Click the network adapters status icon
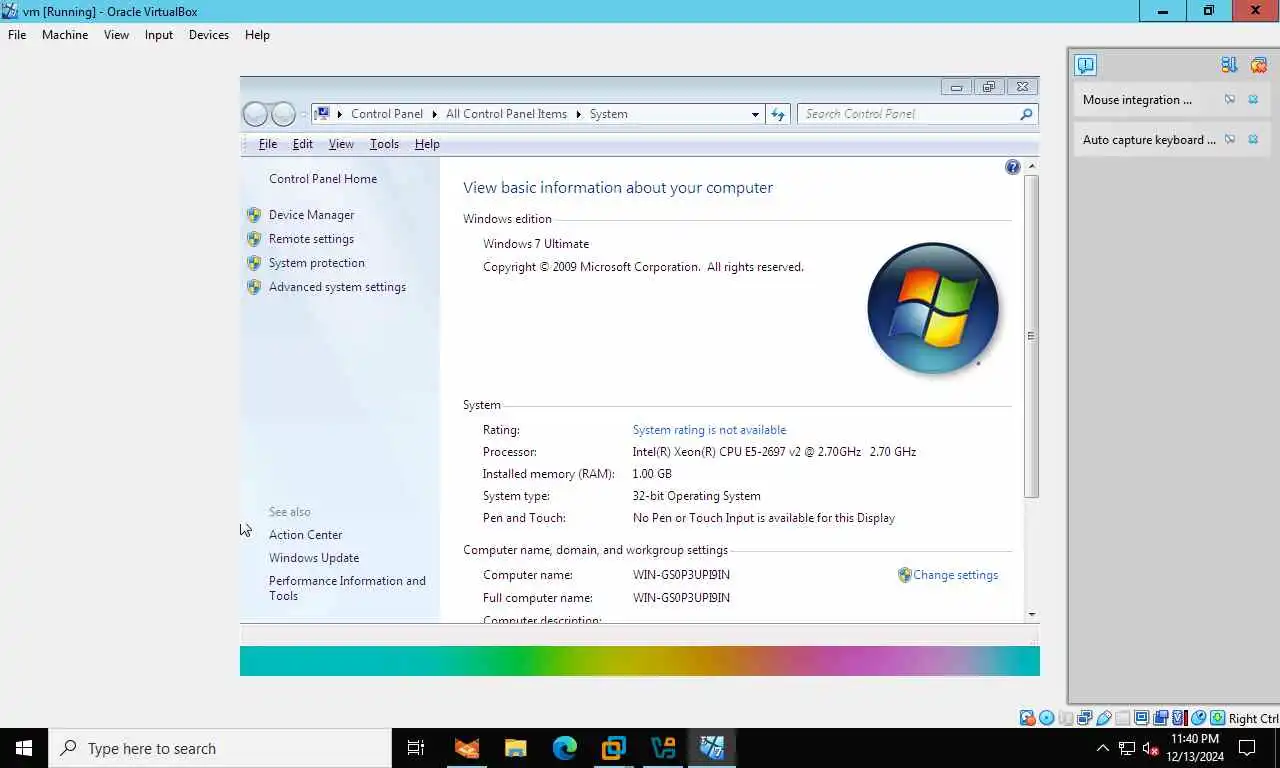Screen dimensions: 1280x768 [1084, 718]
